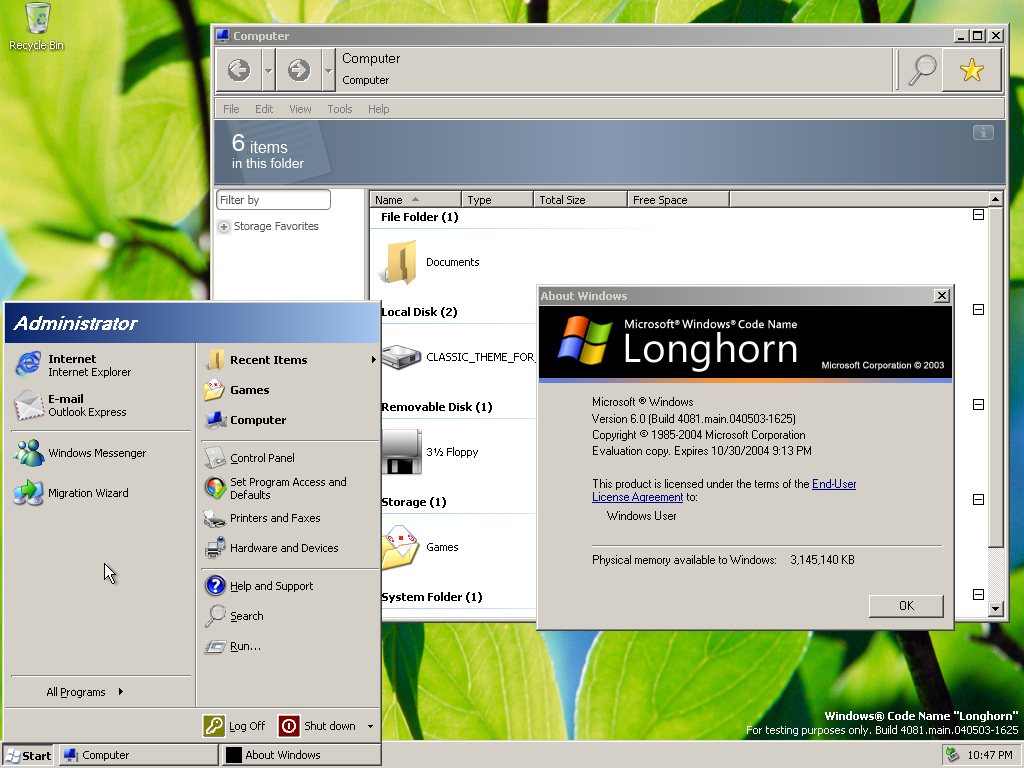Open the back button history dropdown
The width and height of the screenshot is (1024, 768).
[x=268, y=70]
